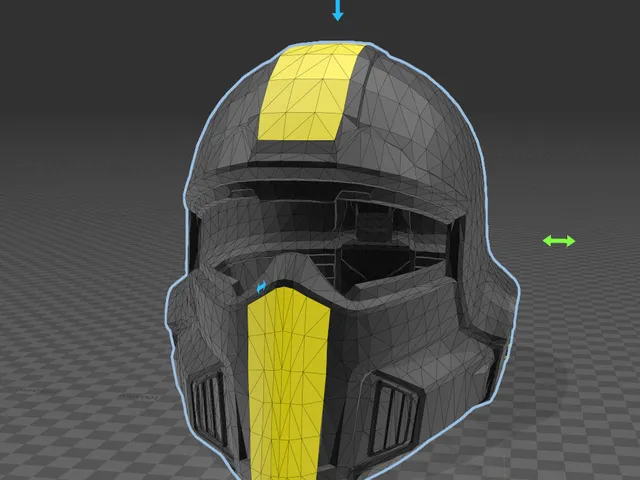640x480 pixels.
Task: Select the yellow stripe on helmet crown
Action: 311,92
